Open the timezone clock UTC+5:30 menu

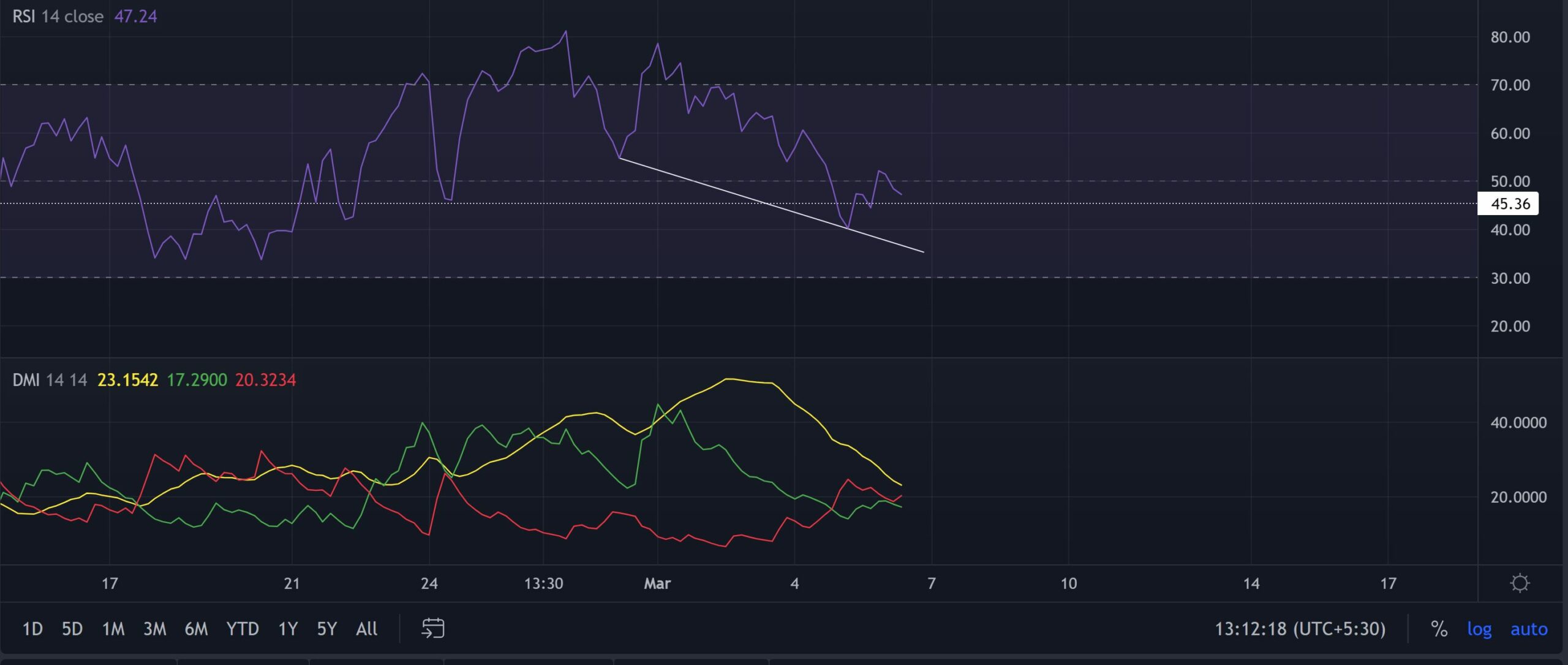(1299, 629)
